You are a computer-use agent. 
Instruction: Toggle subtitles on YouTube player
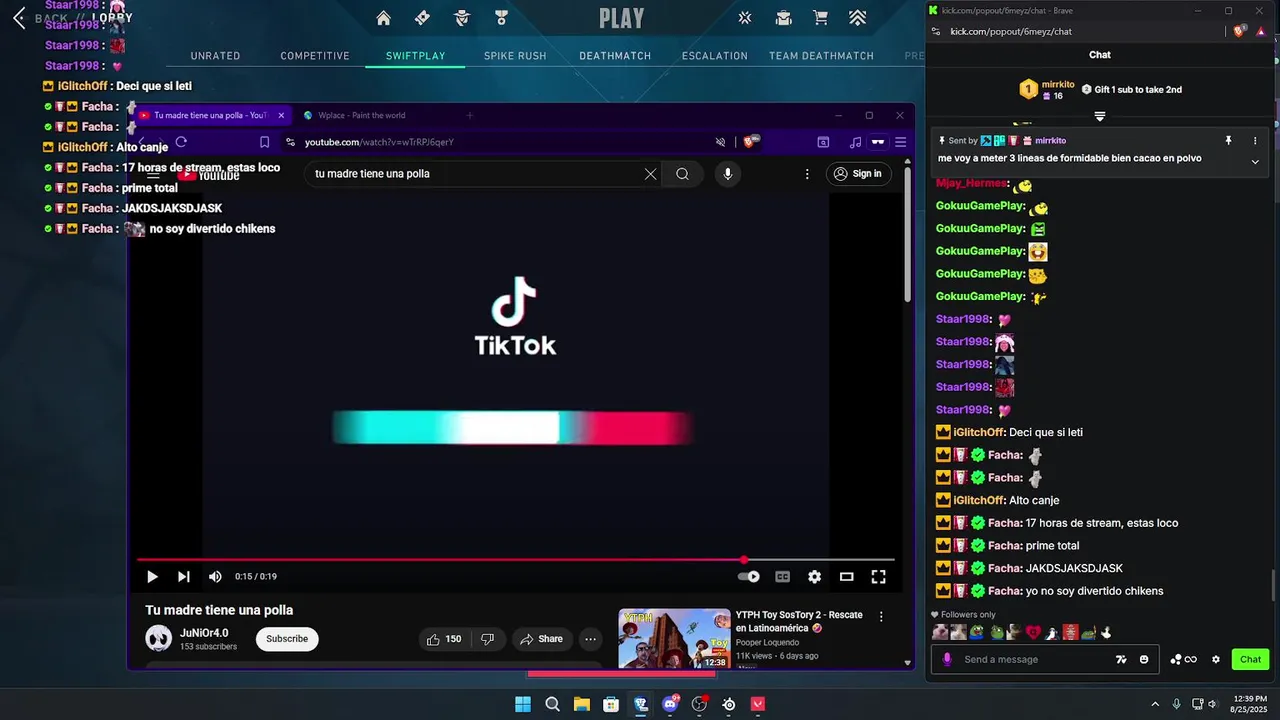tap(783, 577)
